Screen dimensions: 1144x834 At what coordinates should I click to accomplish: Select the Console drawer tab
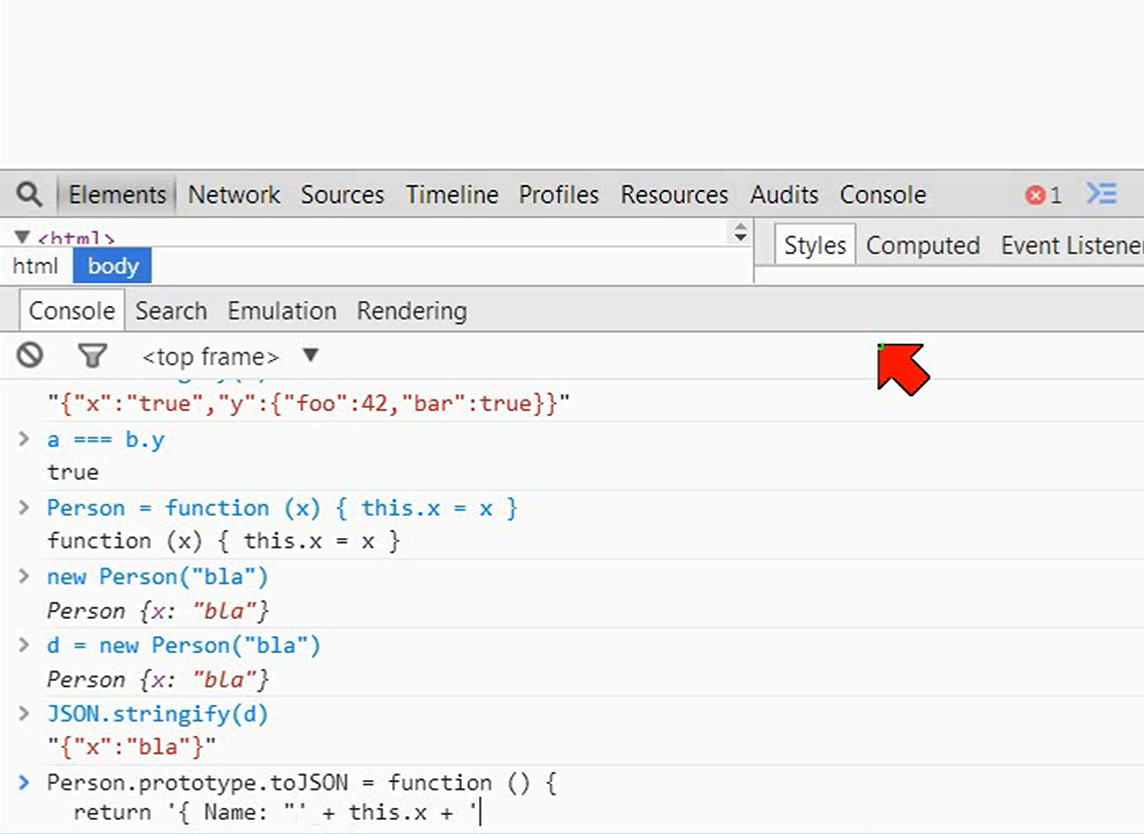[x=72, y=311]
